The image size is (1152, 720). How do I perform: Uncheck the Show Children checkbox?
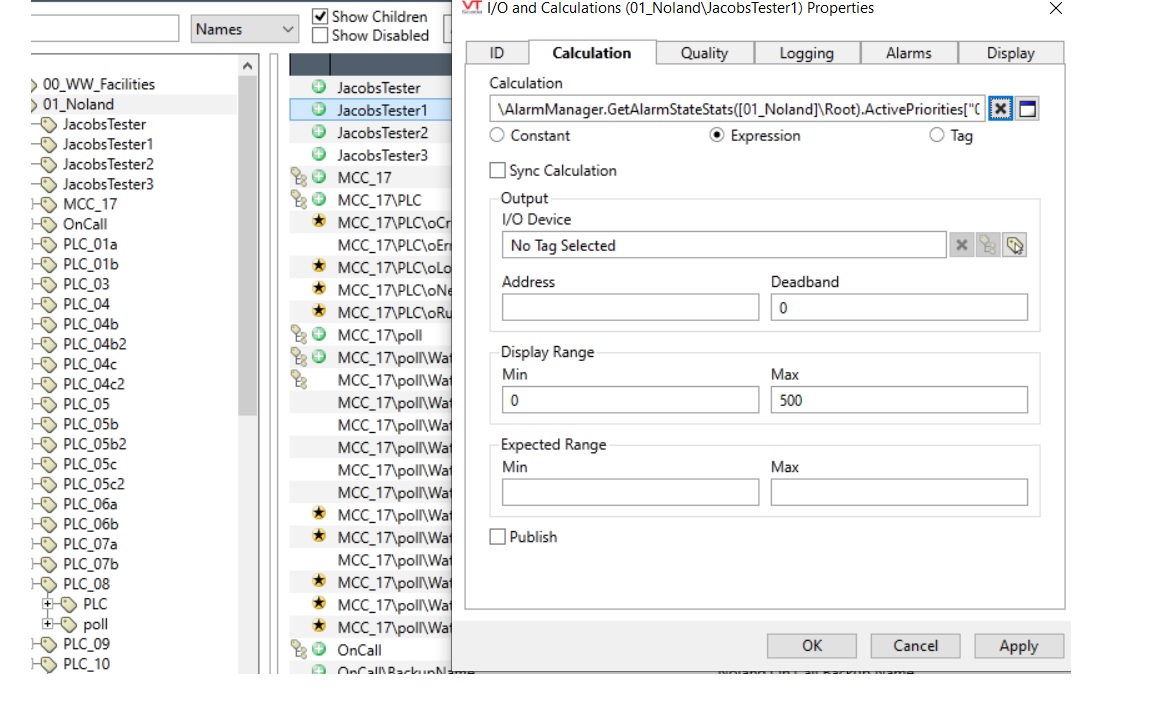[320, 16]
